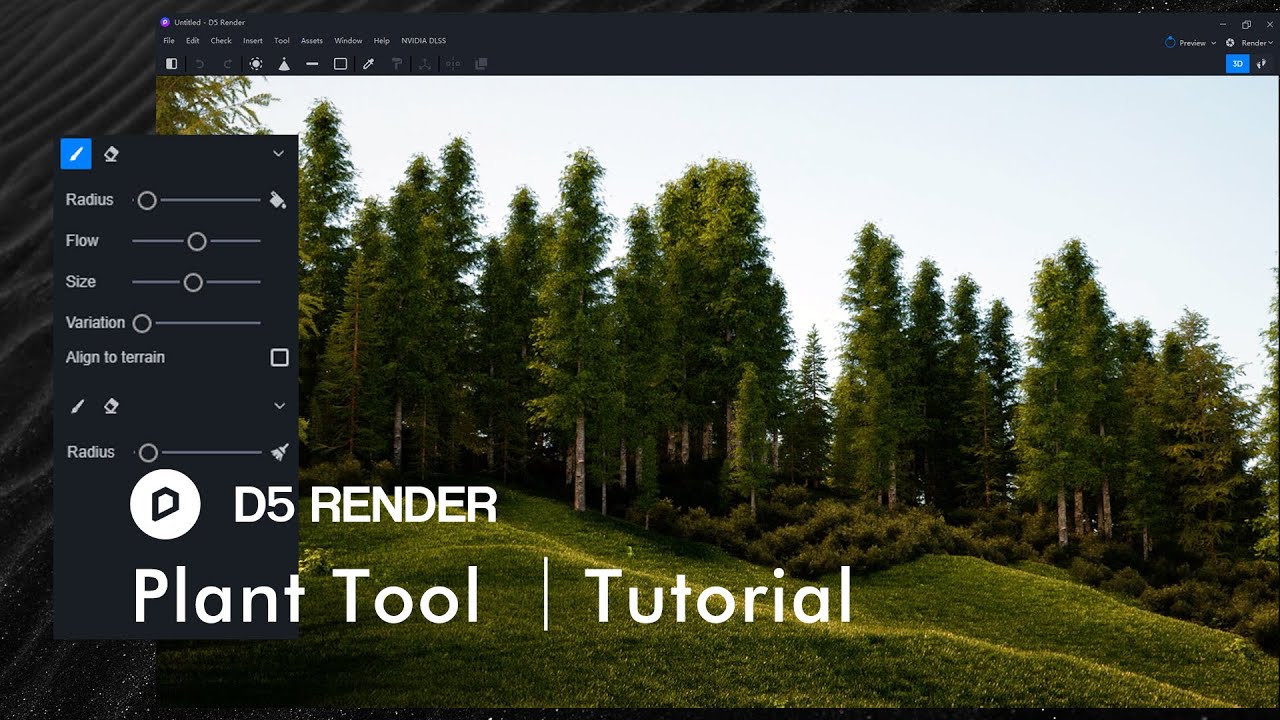Image resolution: width=1280 pixels, height=720 pixels.
Task: Click the broom clear-all icon
Action: [280, 452]
